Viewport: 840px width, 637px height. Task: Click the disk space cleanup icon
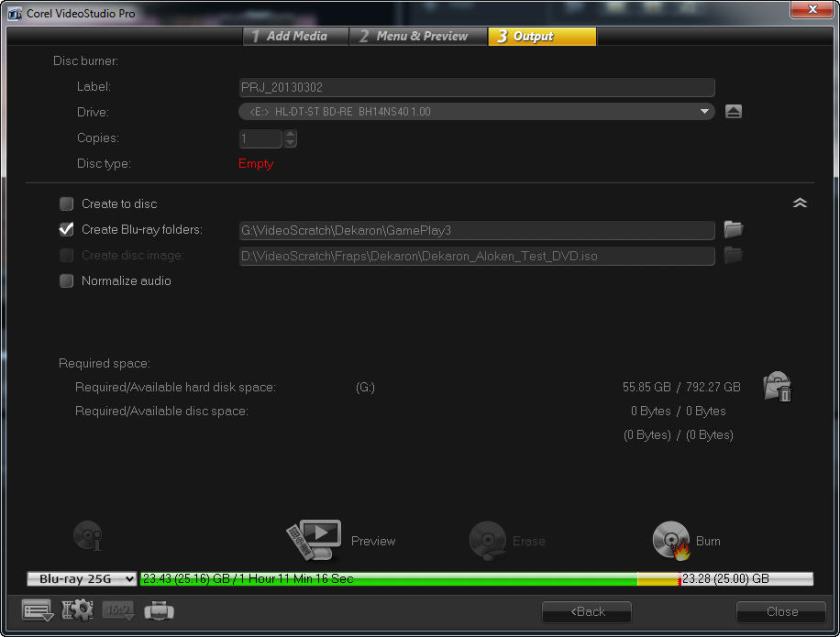point(777,387)
